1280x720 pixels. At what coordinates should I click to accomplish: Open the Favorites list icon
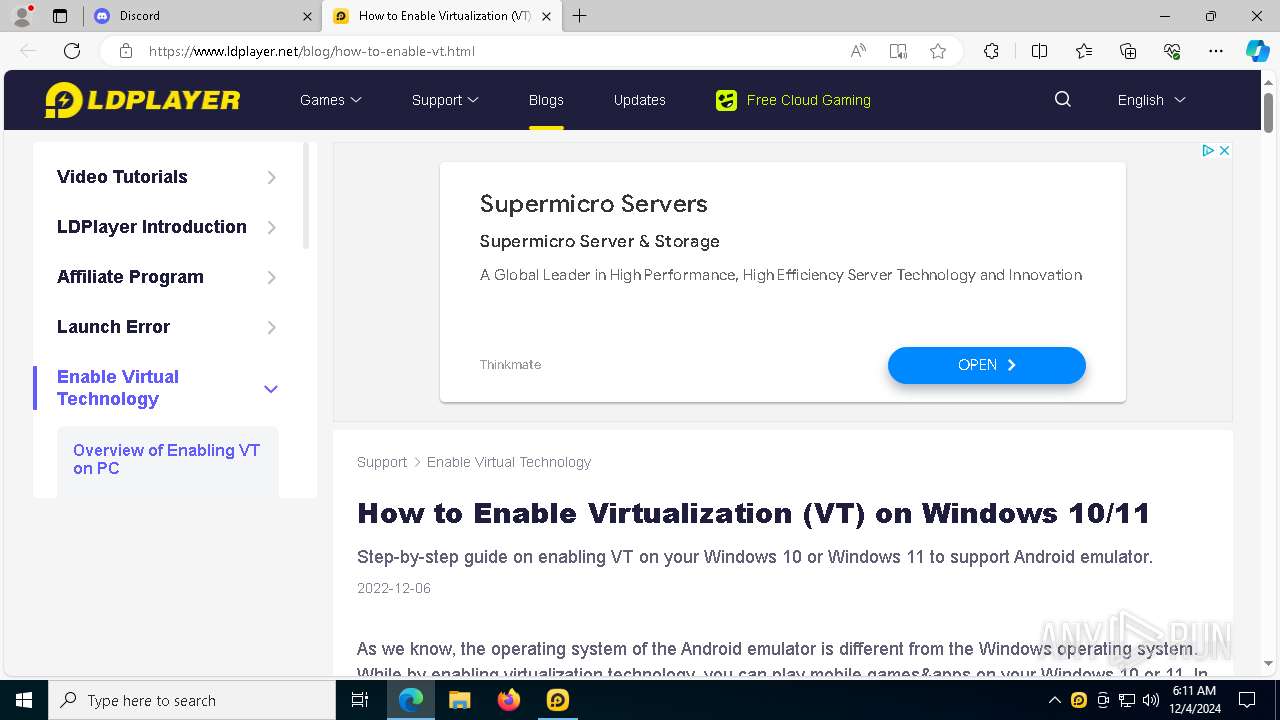point(1084,51)
